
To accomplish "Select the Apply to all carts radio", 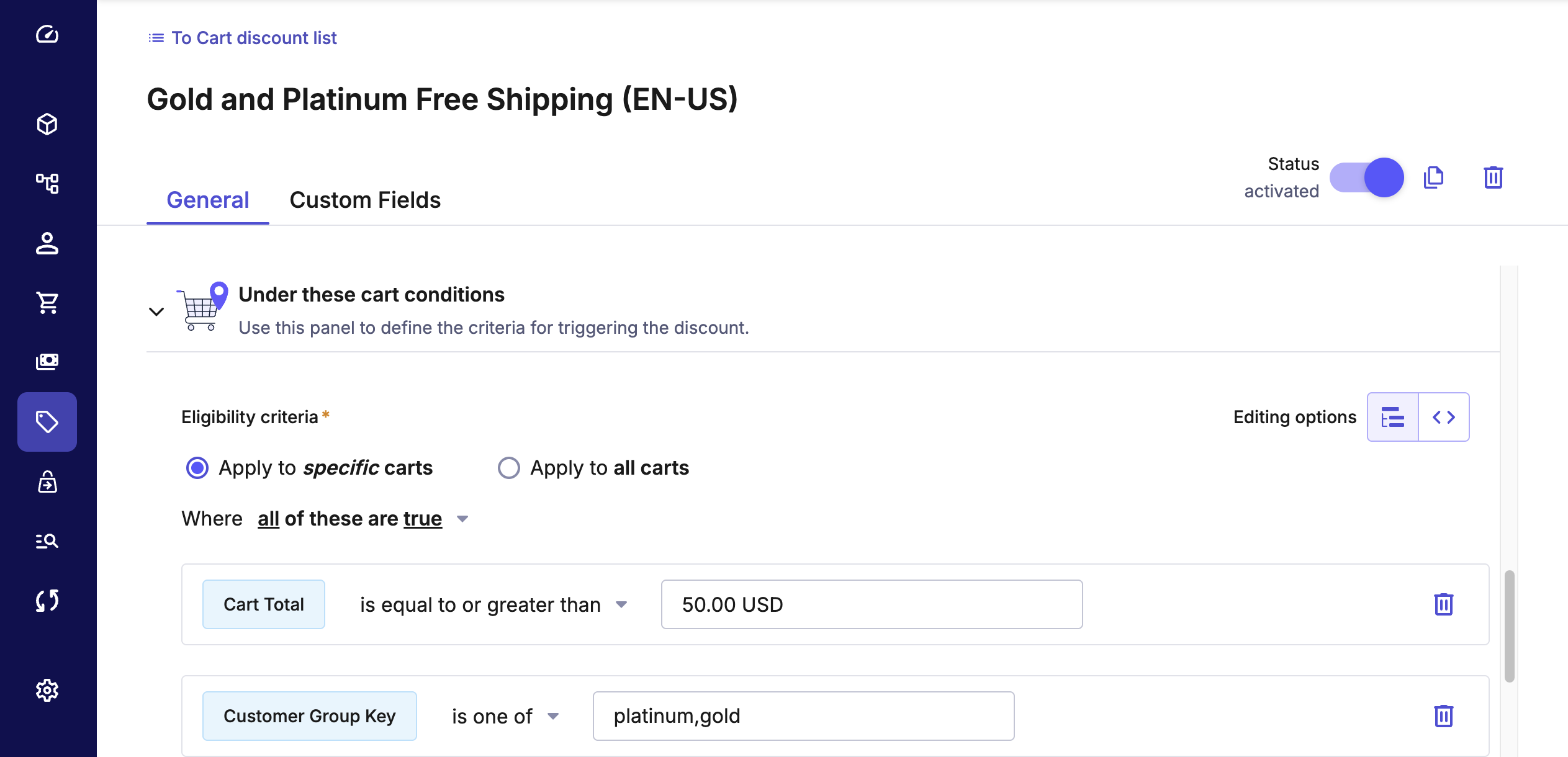I will pos(509,468).
